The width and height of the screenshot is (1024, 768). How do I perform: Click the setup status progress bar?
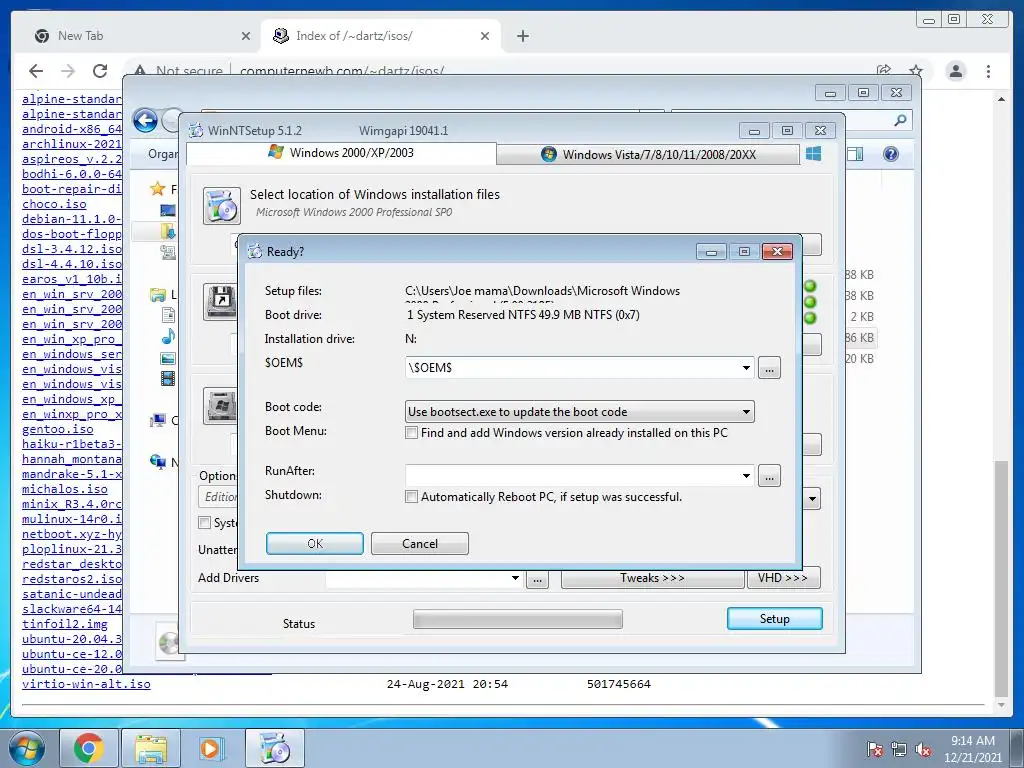click(518, 618)
